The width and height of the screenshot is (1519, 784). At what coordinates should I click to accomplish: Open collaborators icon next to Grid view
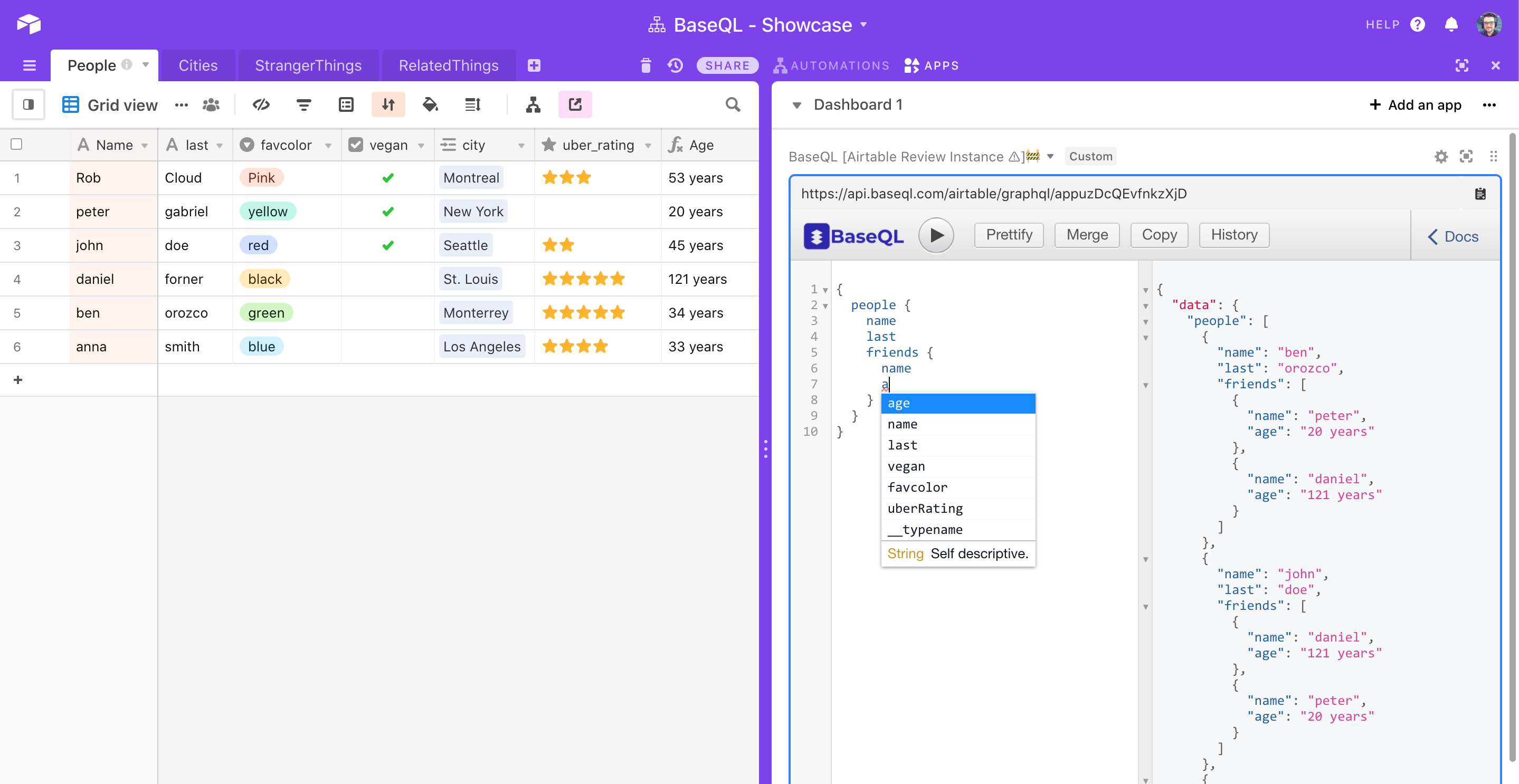[x=211, y=104]
